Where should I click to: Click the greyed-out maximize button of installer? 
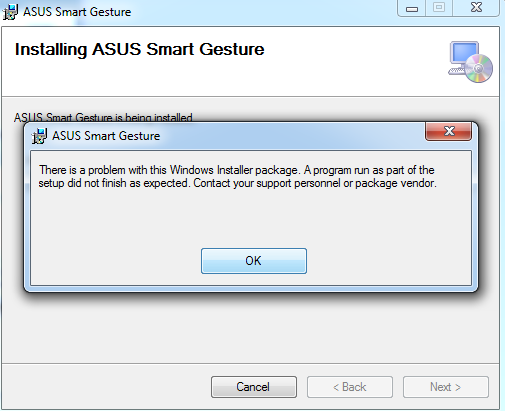tap(439, 8)
